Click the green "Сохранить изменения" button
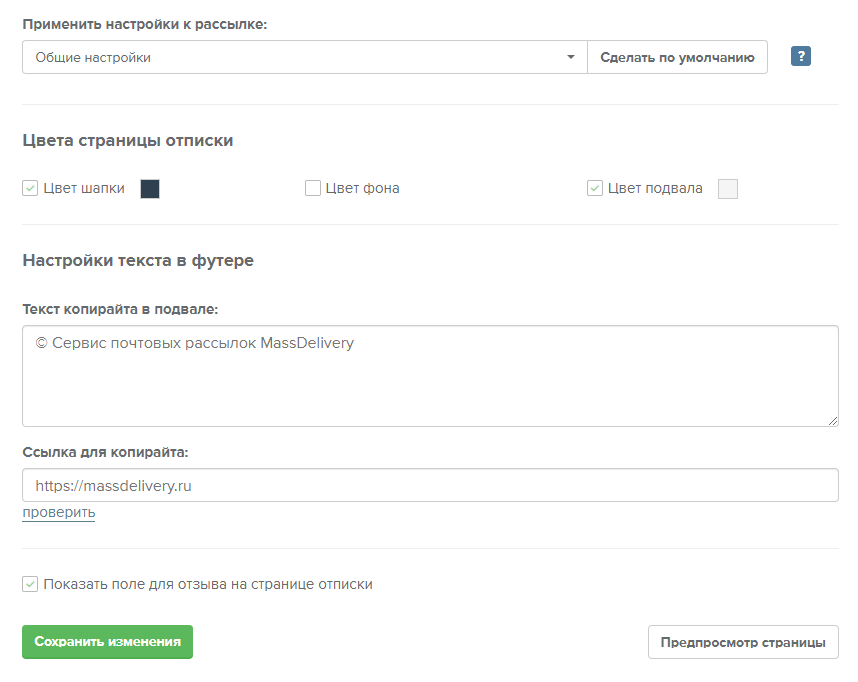 coord(107,642)
